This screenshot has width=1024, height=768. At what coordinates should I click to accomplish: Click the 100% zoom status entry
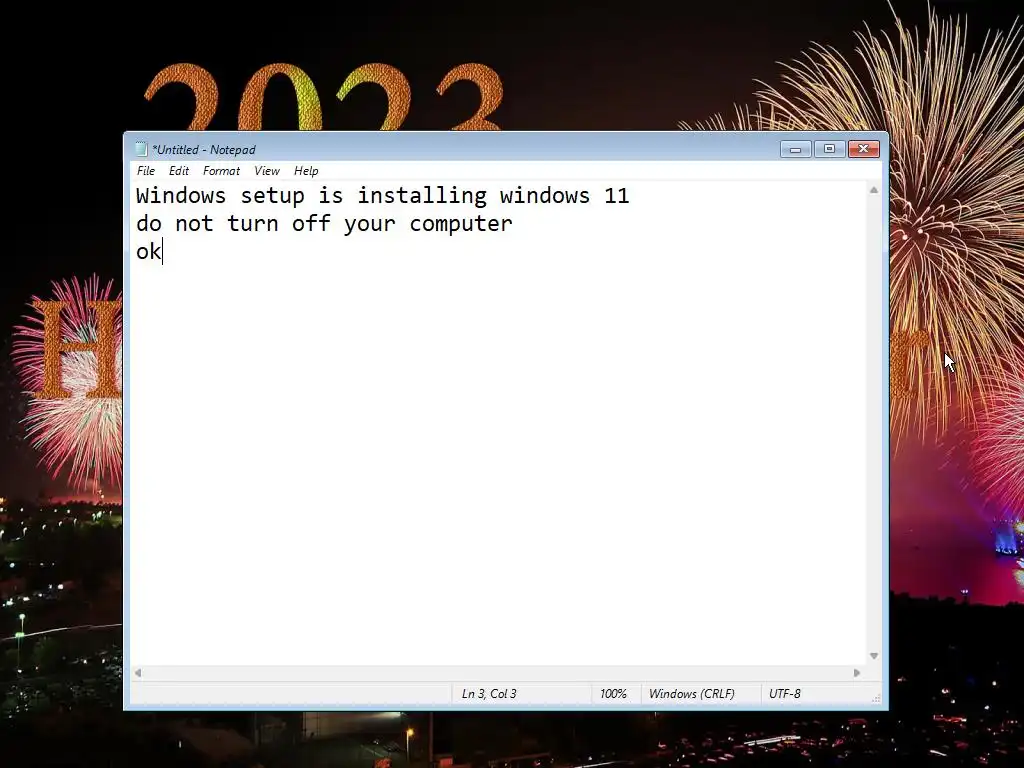[613, 694]
